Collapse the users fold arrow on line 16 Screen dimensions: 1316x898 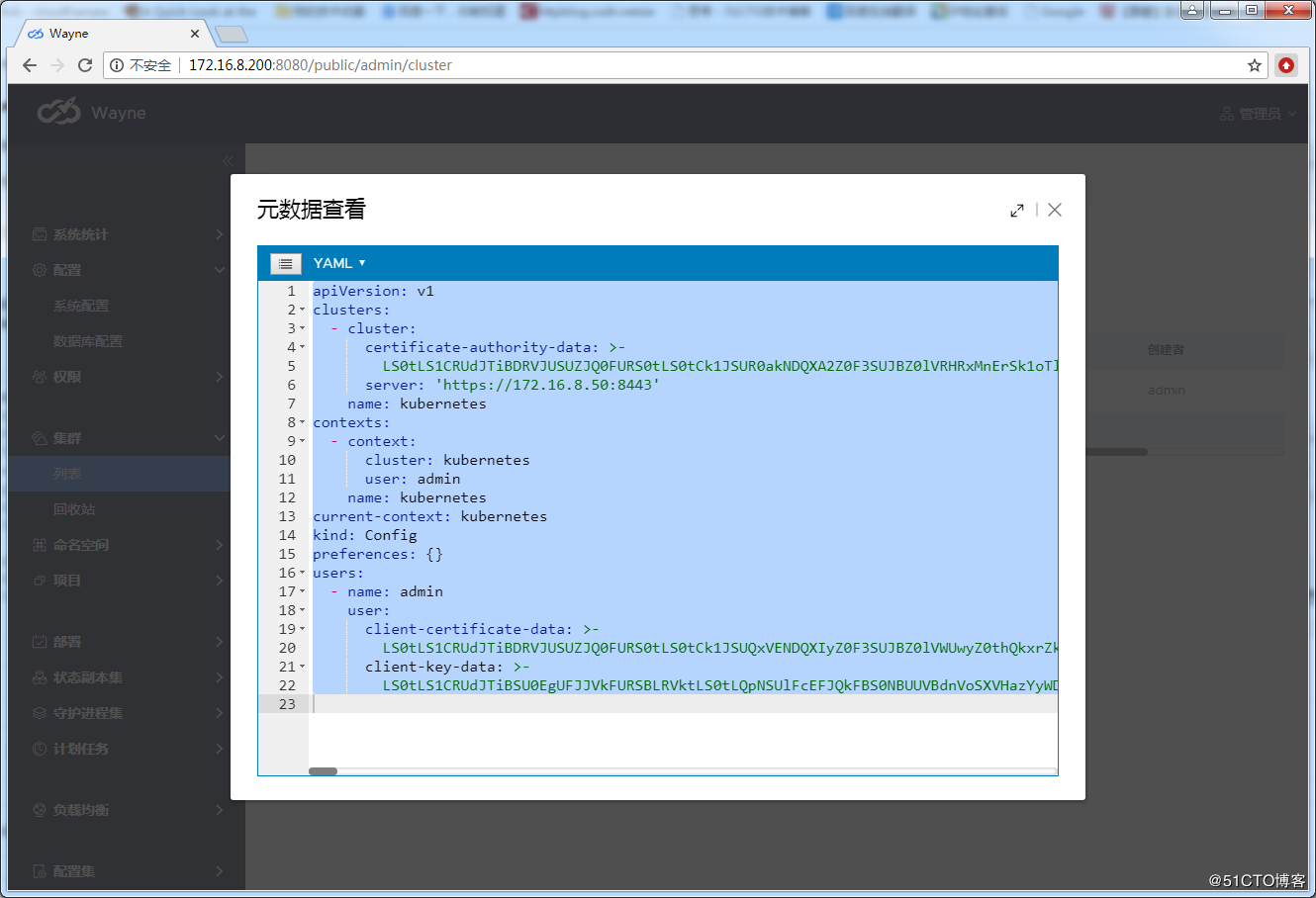click(303, 573)
